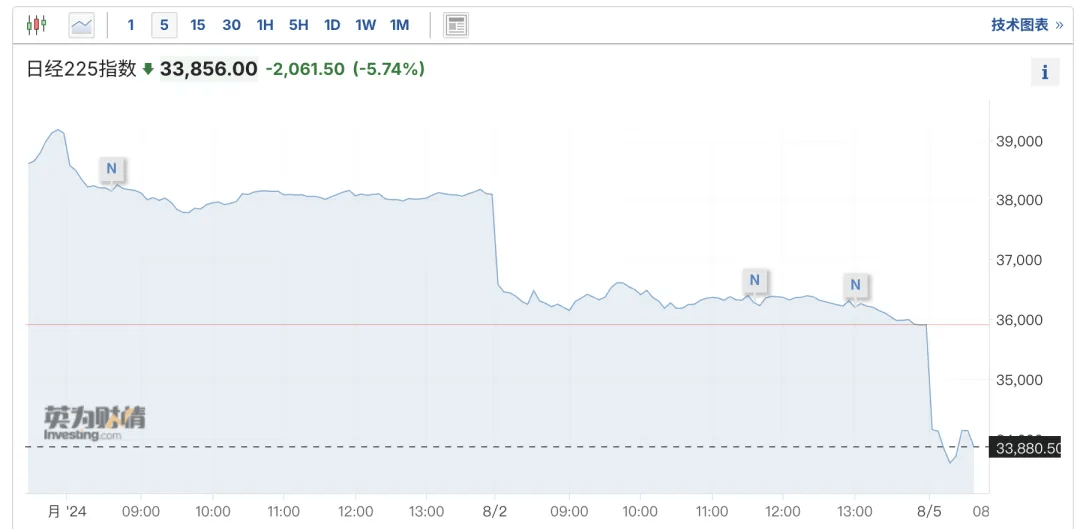Select the 1 minute interval
This screenshot has width=1080, height=529.
click(x=131, y=25)
